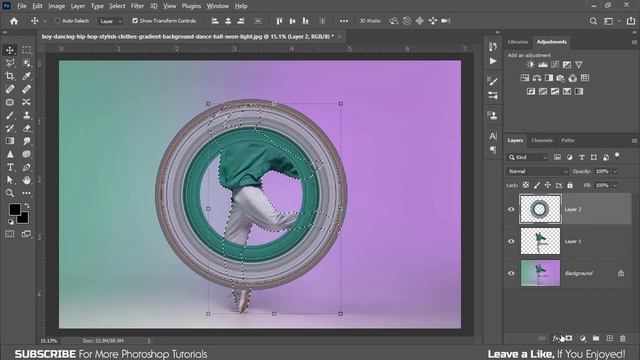
Task: Open the Layers panel flyout menu
Action: pyautogui.click(x=634, y=140)
